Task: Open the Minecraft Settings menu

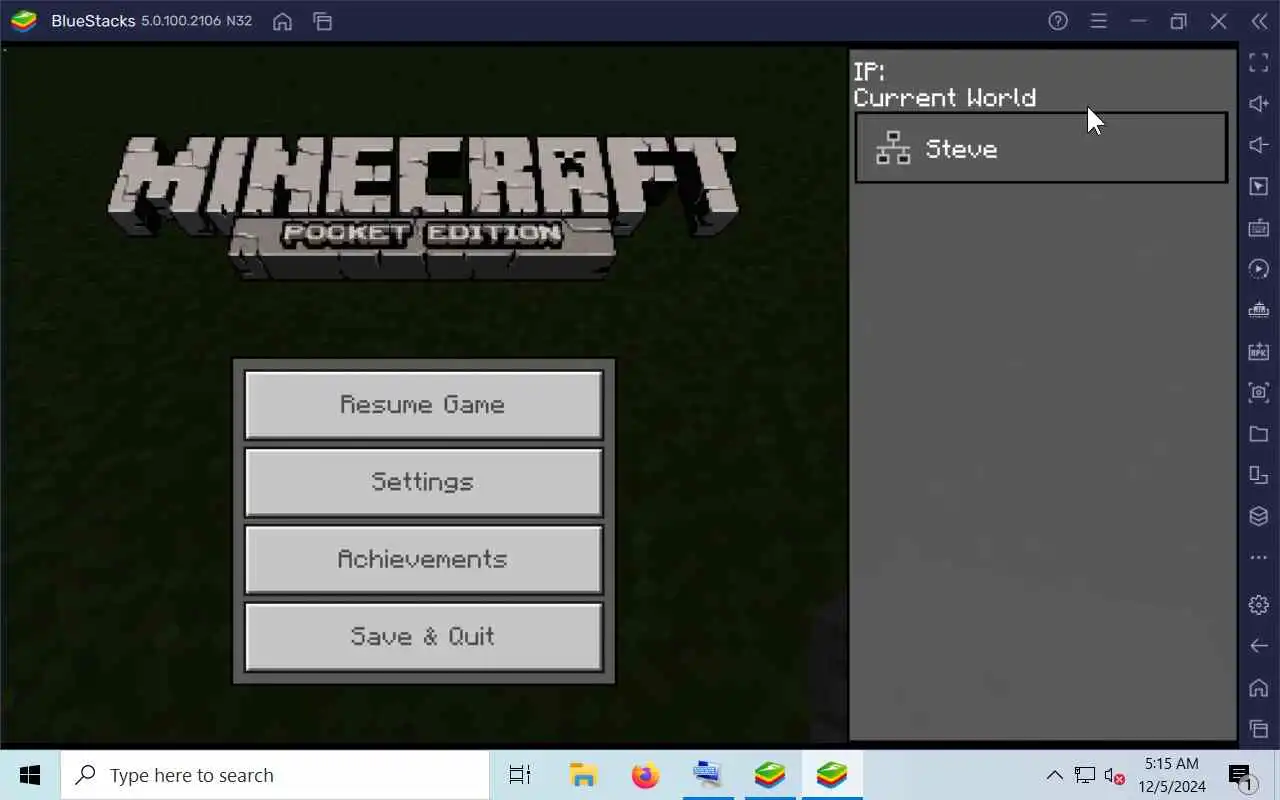Action: pyautogui.click(x=423, y=481)
